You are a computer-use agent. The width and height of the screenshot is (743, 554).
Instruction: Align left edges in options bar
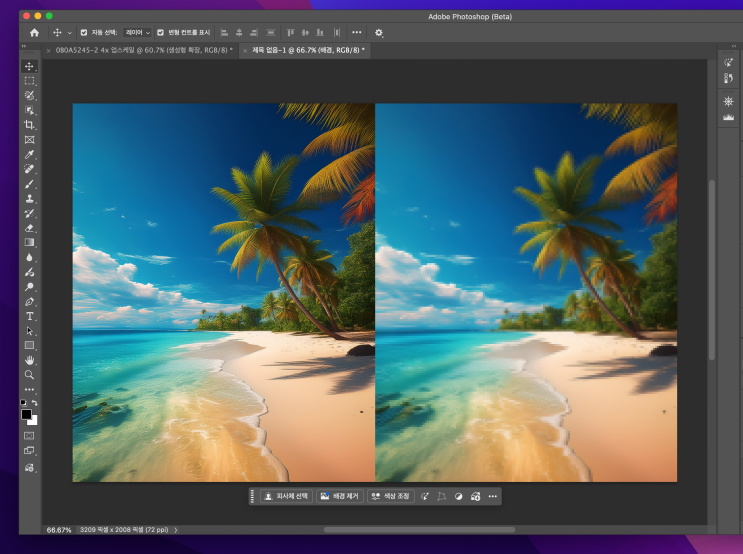tap(225, 33)
